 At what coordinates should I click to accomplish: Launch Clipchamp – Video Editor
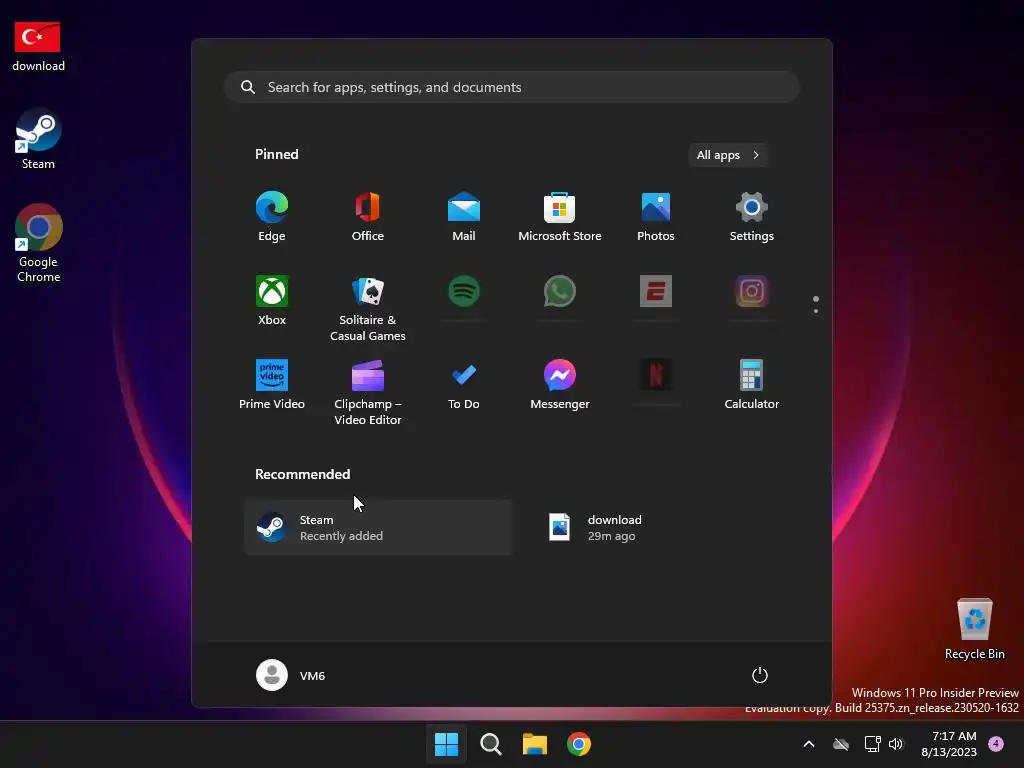368,392
